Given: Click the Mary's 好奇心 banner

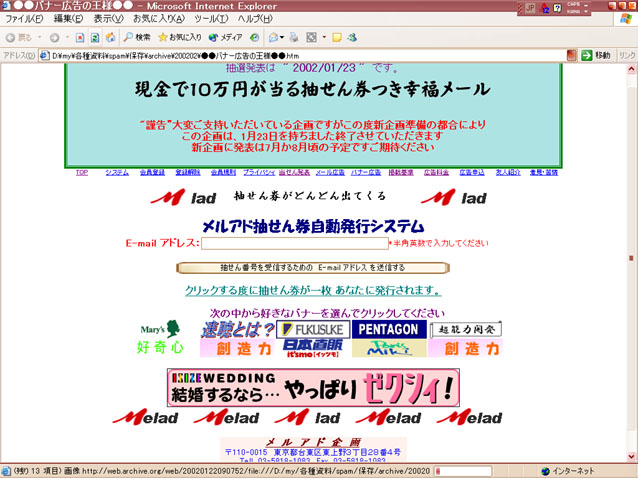Looking at the screenshot, I should click(160, 336).
